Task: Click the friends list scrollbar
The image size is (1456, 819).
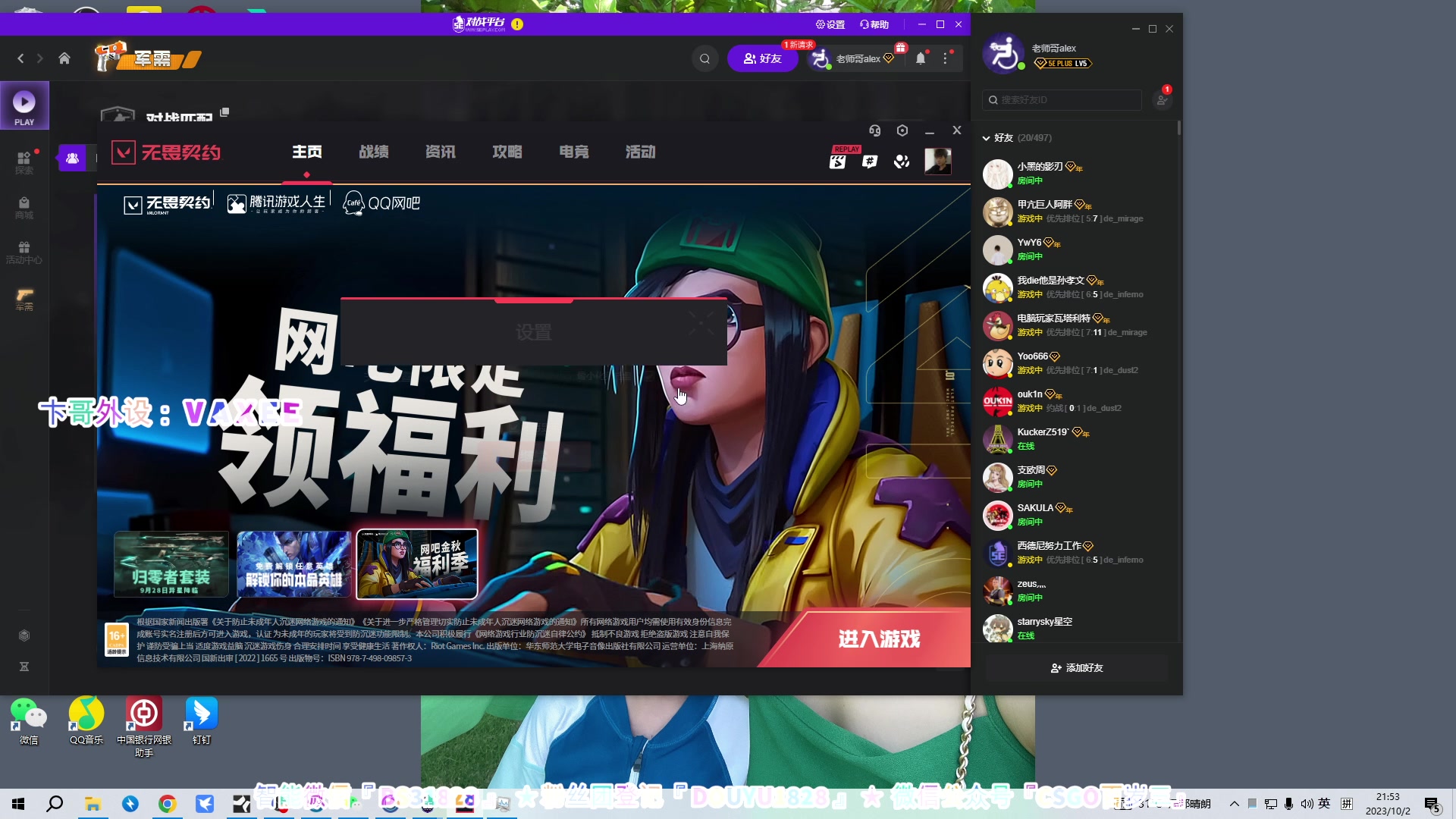Action: coord(1178,127)
